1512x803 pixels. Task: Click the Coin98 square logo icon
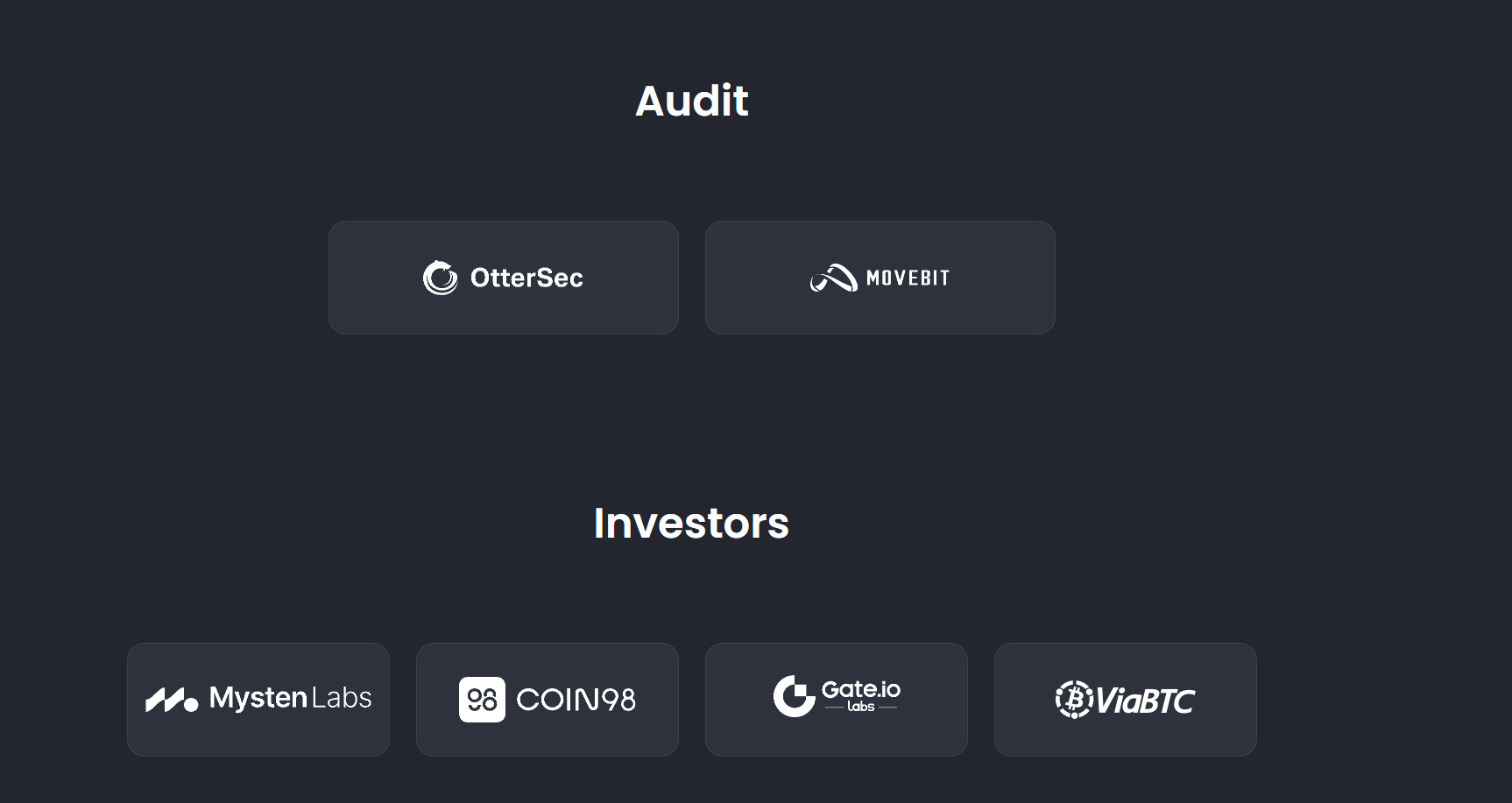point(482,700)
